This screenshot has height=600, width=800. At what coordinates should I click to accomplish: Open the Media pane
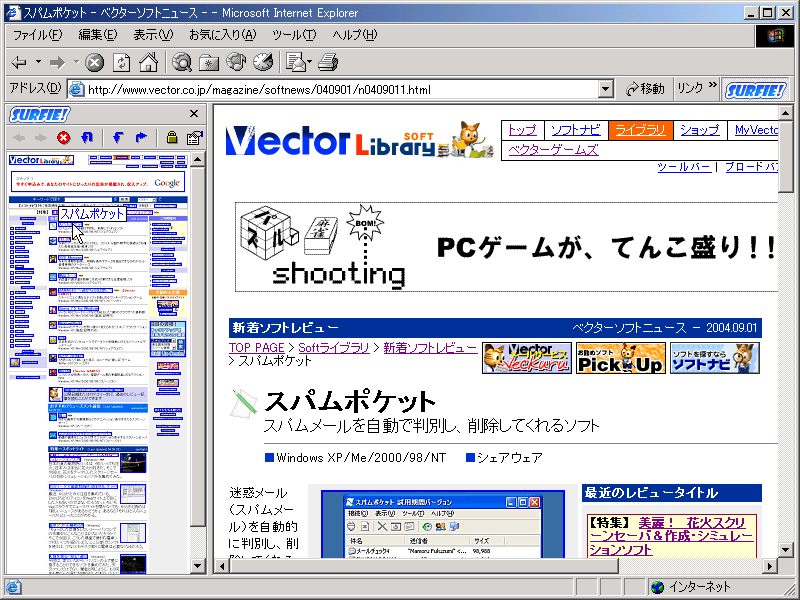(236, 63)
